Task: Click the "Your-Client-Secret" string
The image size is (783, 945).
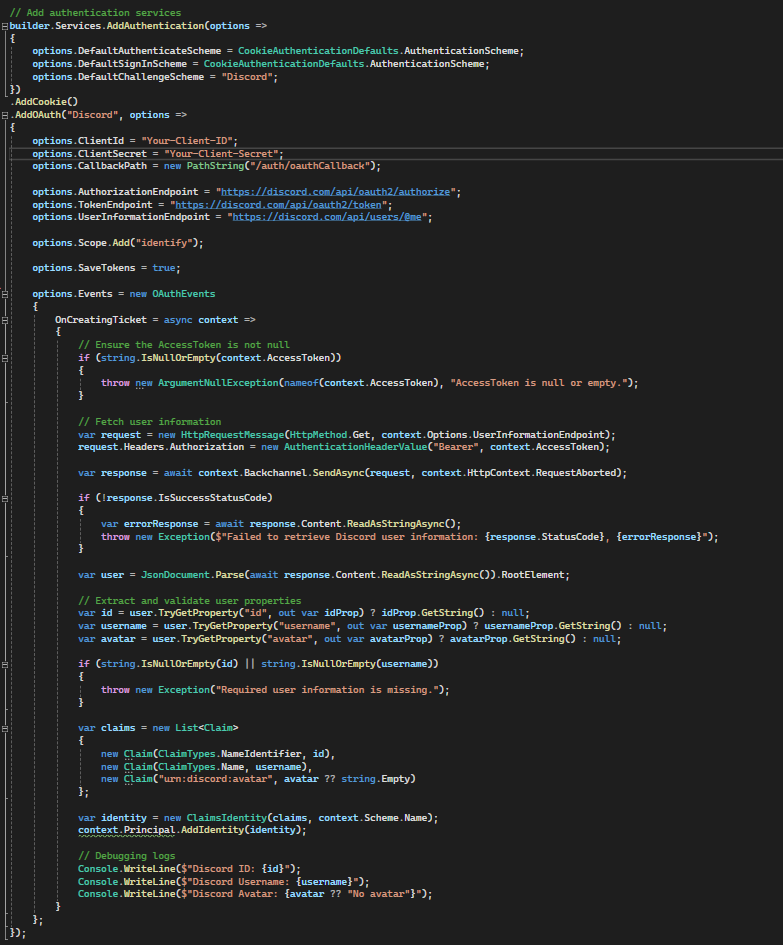Action: 221,154
